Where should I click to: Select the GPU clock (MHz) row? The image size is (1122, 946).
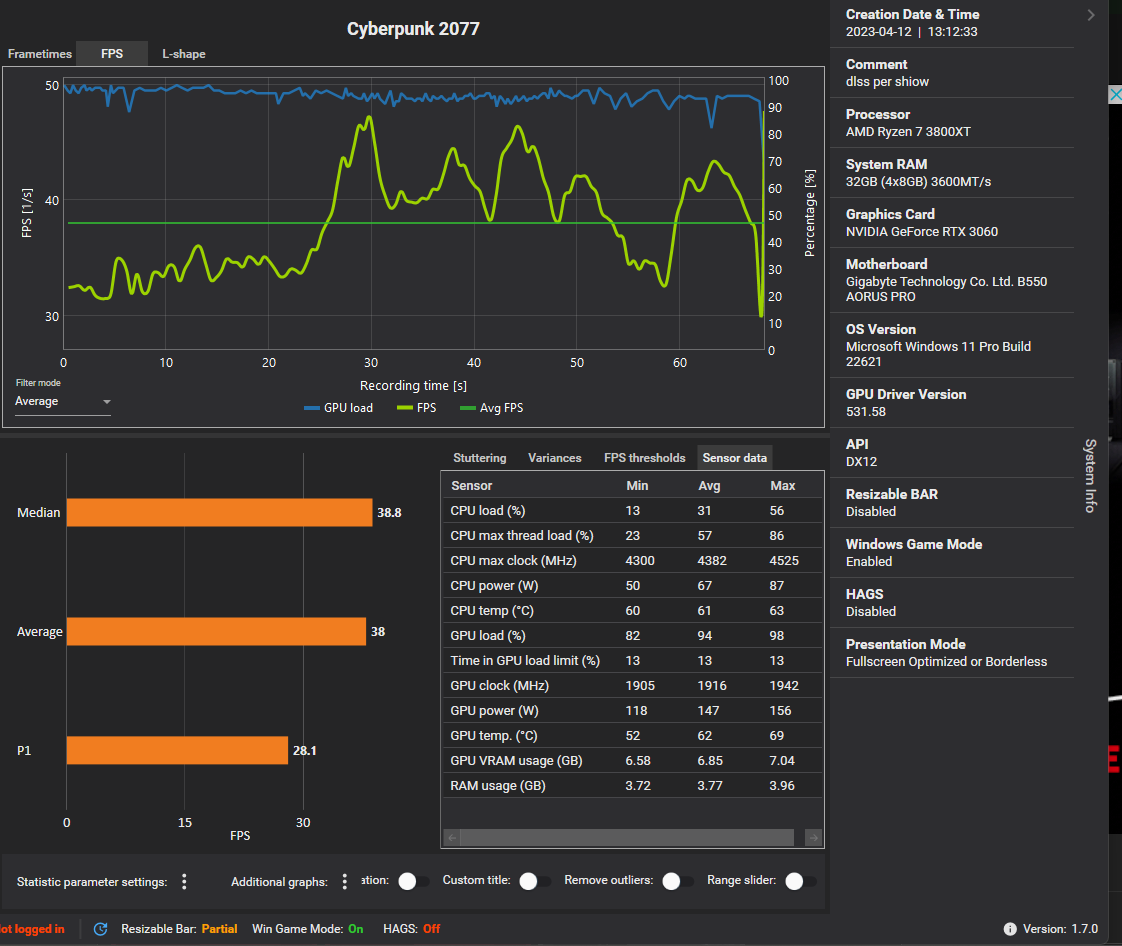[633, 686]
